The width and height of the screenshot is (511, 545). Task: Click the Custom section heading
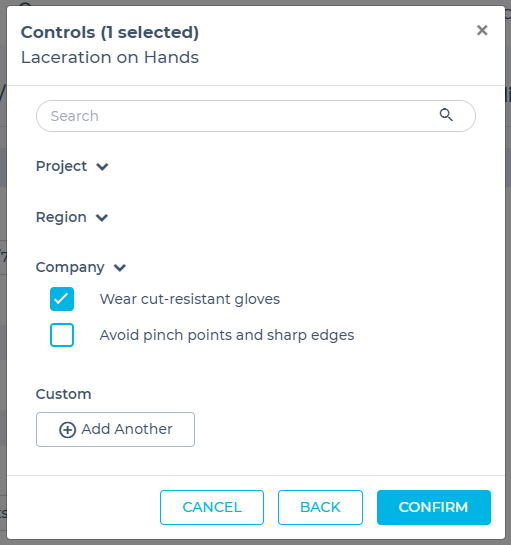(x=64, y=394)
